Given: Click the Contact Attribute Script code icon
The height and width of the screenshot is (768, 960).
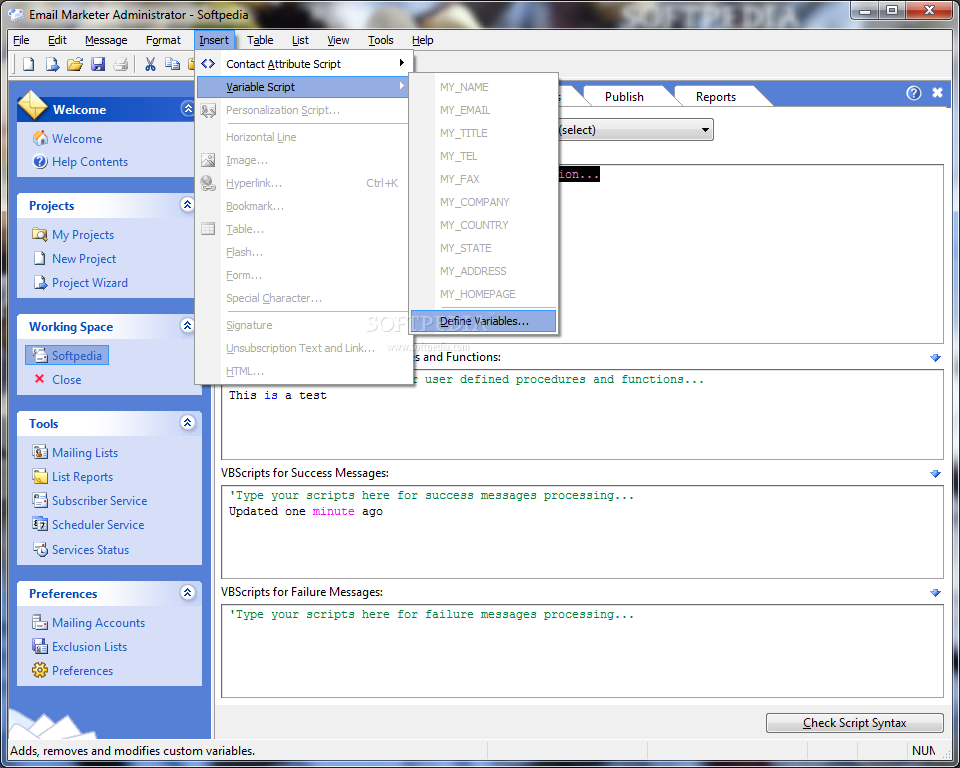Looking at the screenshot, I should coord(208,64).
